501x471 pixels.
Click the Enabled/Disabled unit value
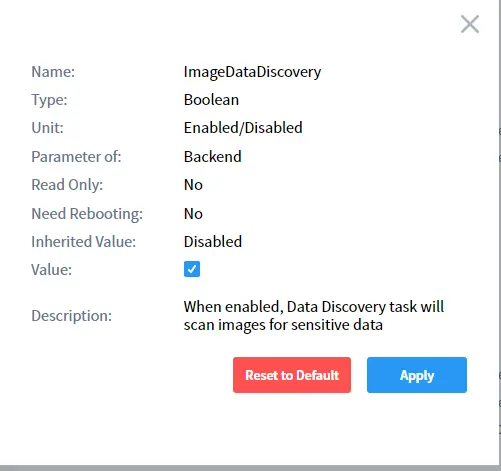[x=243, y=128]
